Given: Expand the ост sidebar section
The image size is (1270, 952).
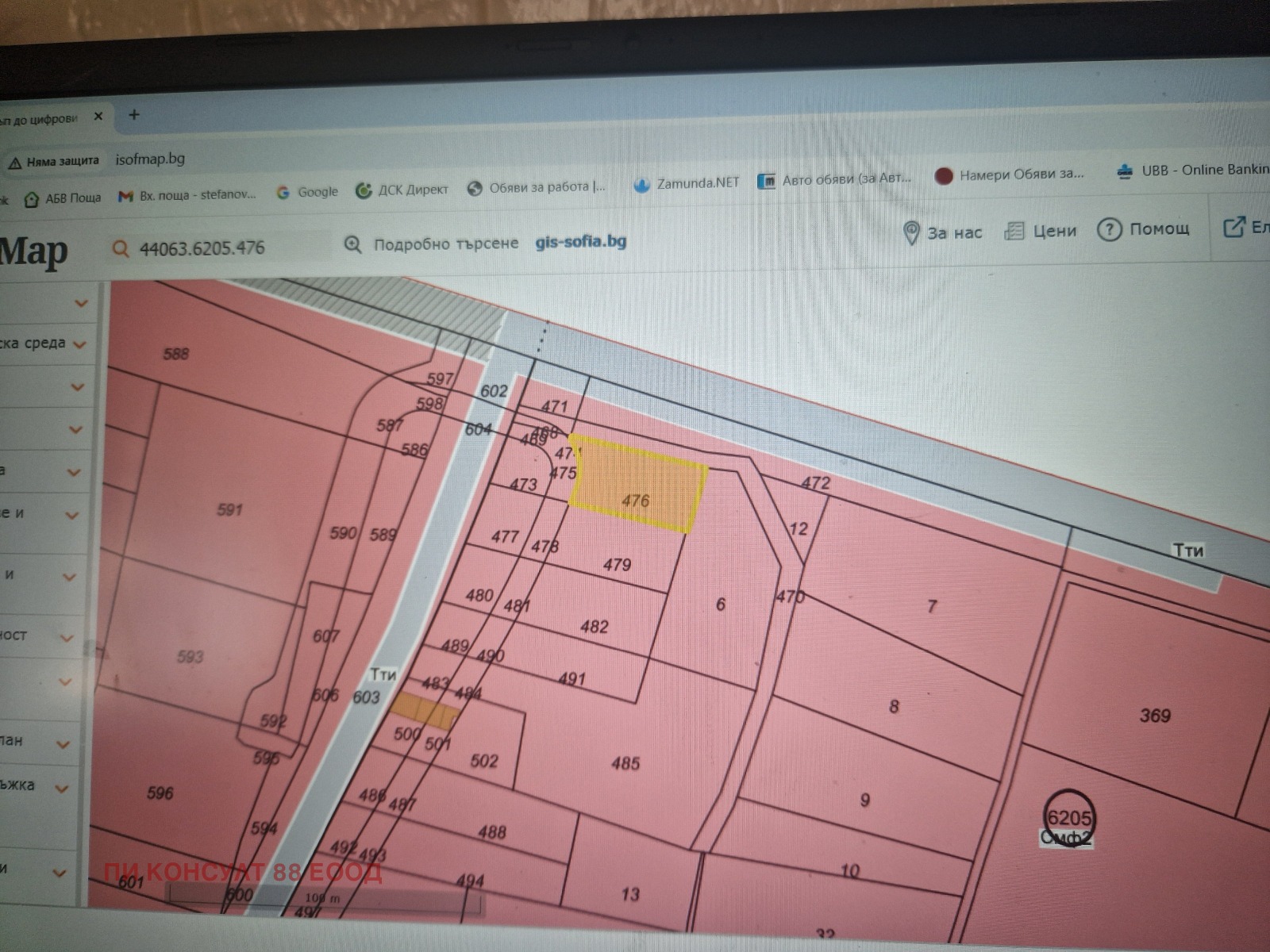Looking at the screenshot, I should tap(67, 638).
